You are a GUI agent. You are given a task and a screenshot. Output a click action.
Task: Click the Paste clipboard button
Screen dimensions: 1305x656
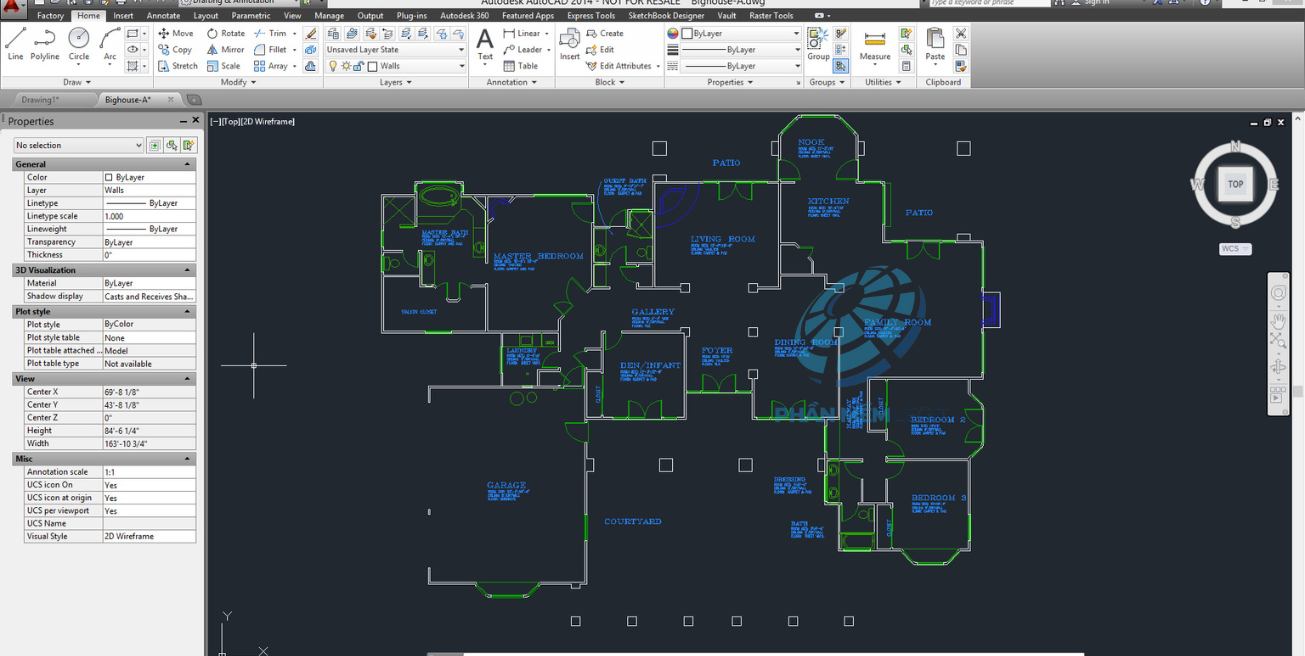[935, 45]
